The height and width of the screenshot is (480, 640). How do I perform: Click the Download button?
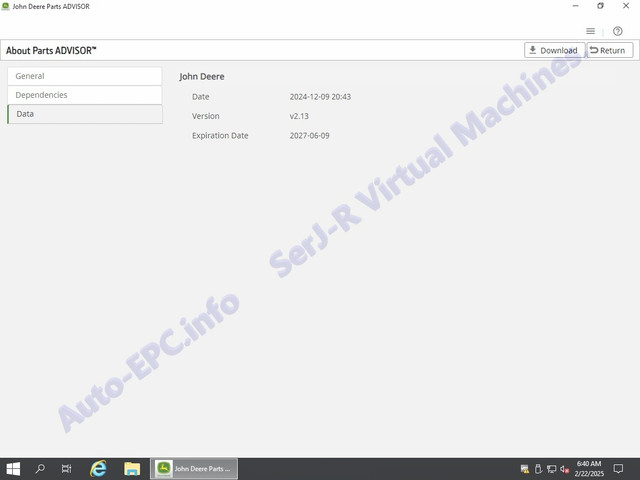[554, 50]
